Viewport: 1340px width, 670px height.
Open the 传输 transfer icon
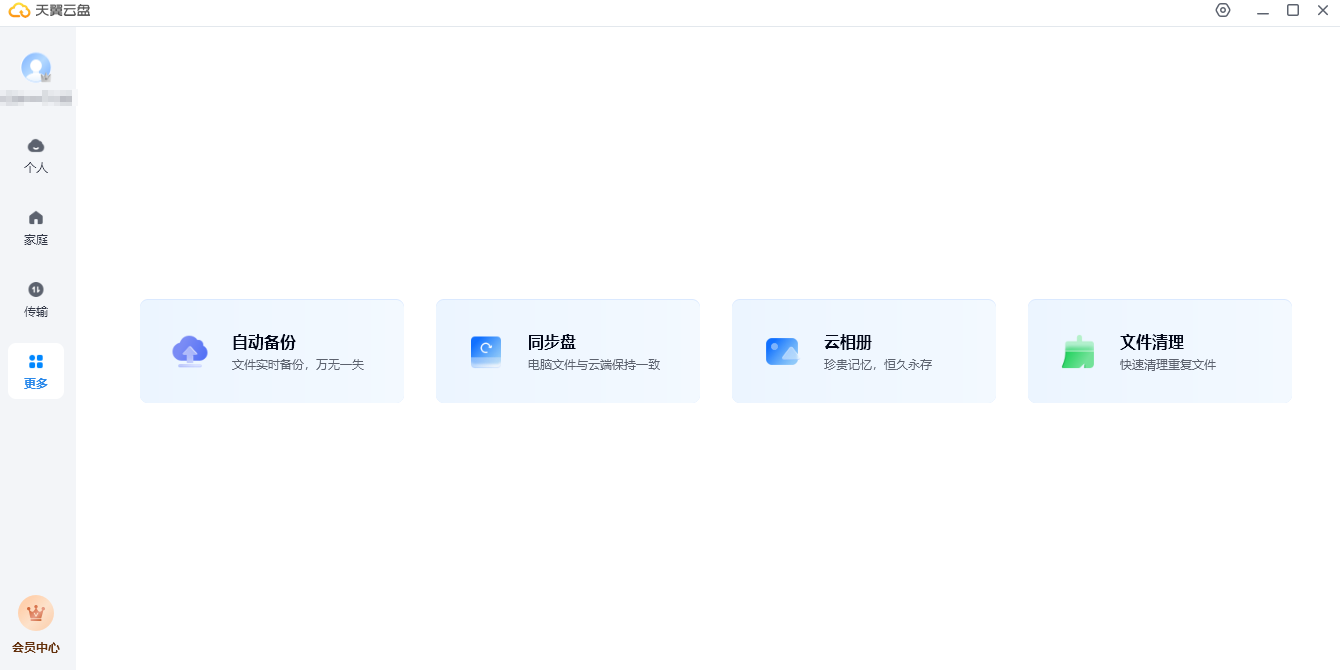pyautogui.click(x=36, y=290)
